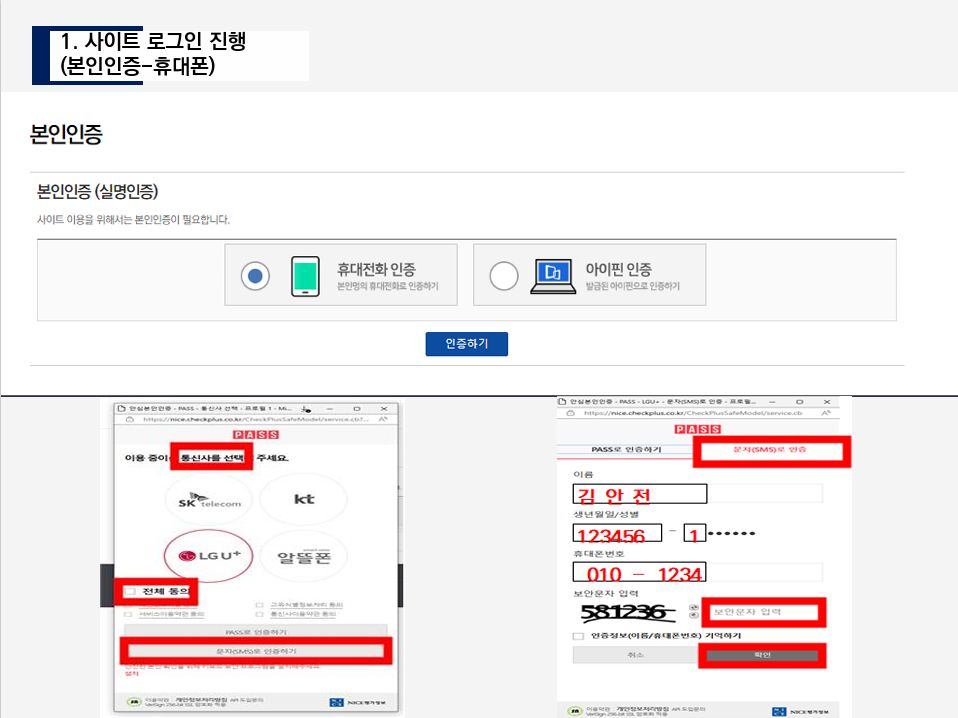
Task: Check the 서비스이용약관 동의 checkbox
Action: (128, 614)
